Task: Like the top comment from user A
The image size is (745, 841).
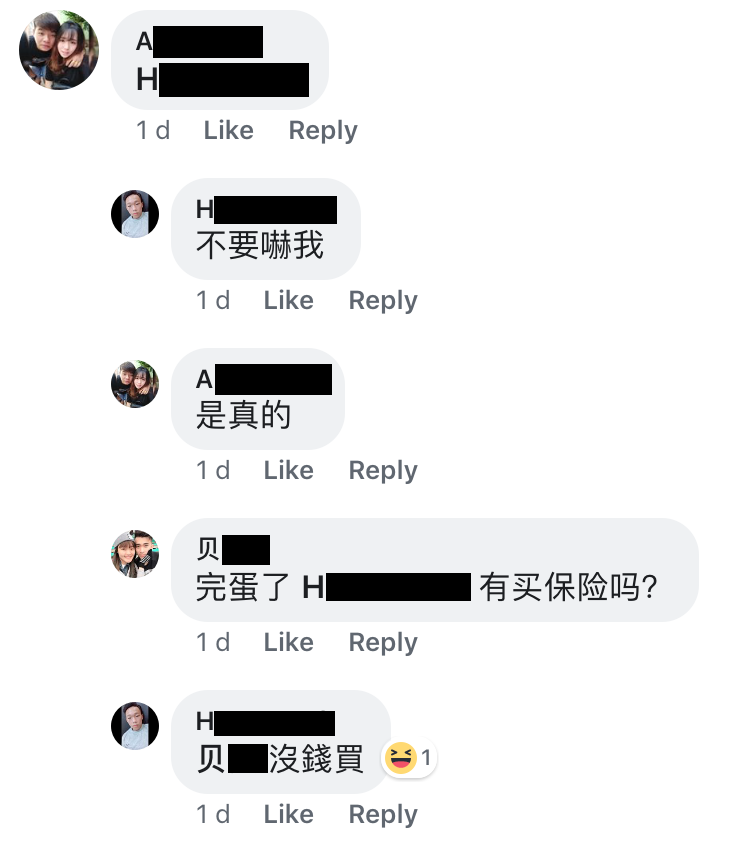Action: pyautogui.click(x=228, y=130)
